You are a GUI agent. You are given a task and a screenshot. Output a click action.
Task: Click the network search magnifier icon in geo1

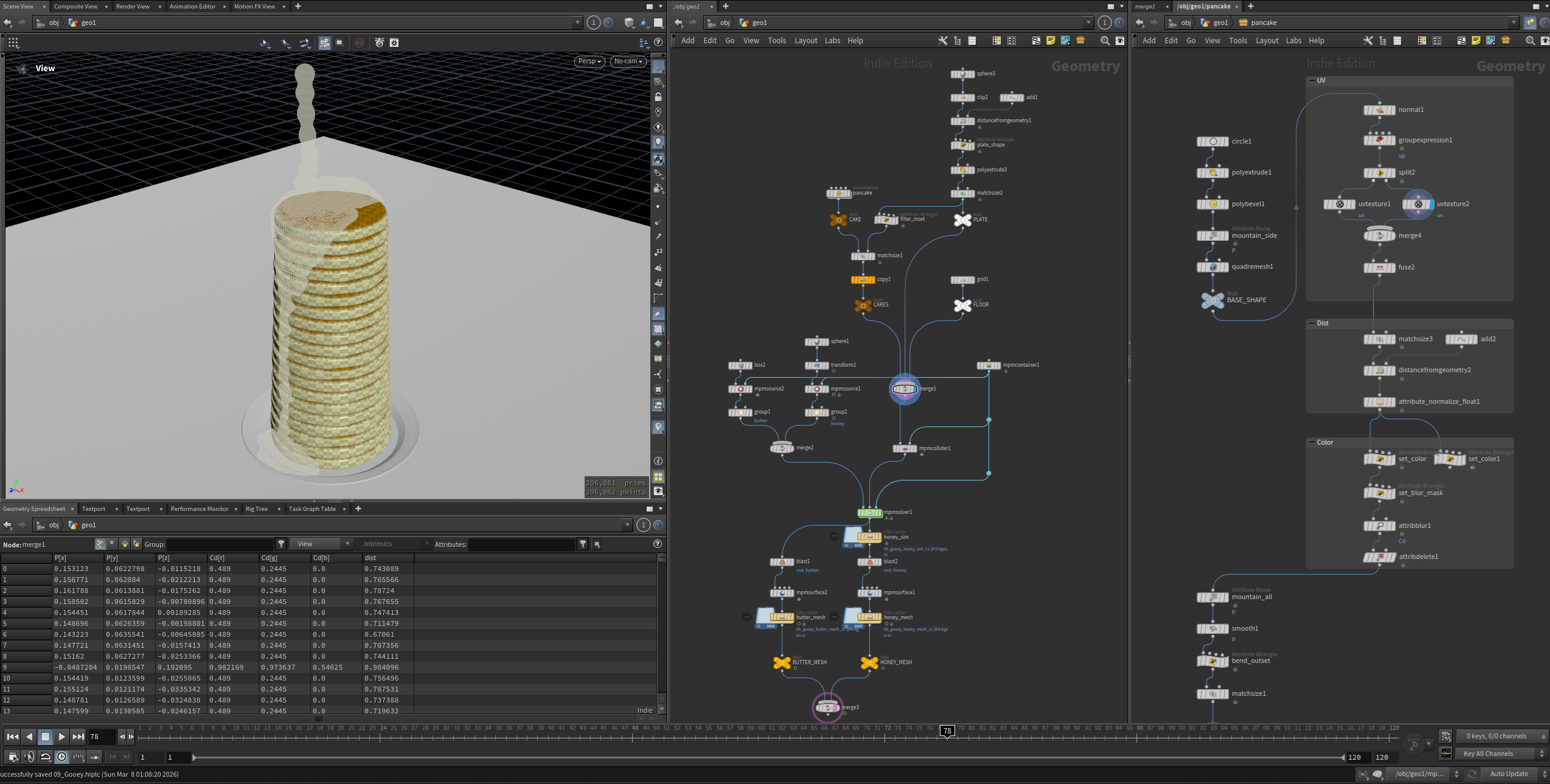(x=1105, y=41)
